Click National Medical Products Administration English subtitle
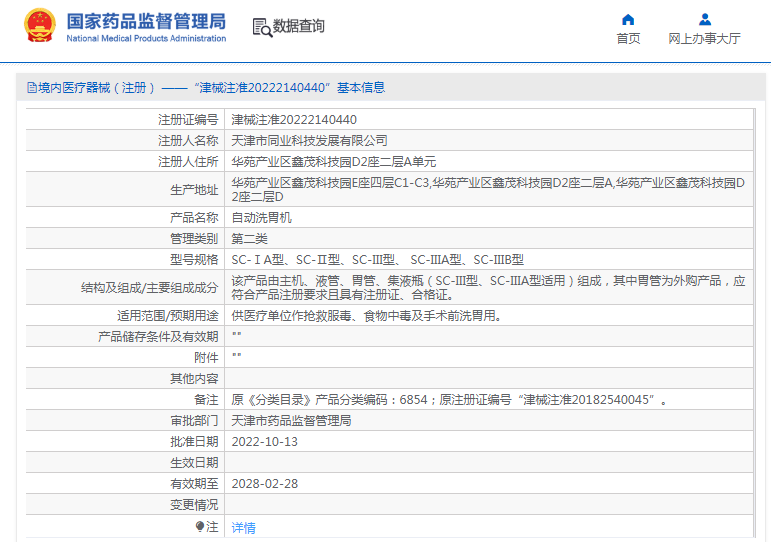 (x=146, y=39)
